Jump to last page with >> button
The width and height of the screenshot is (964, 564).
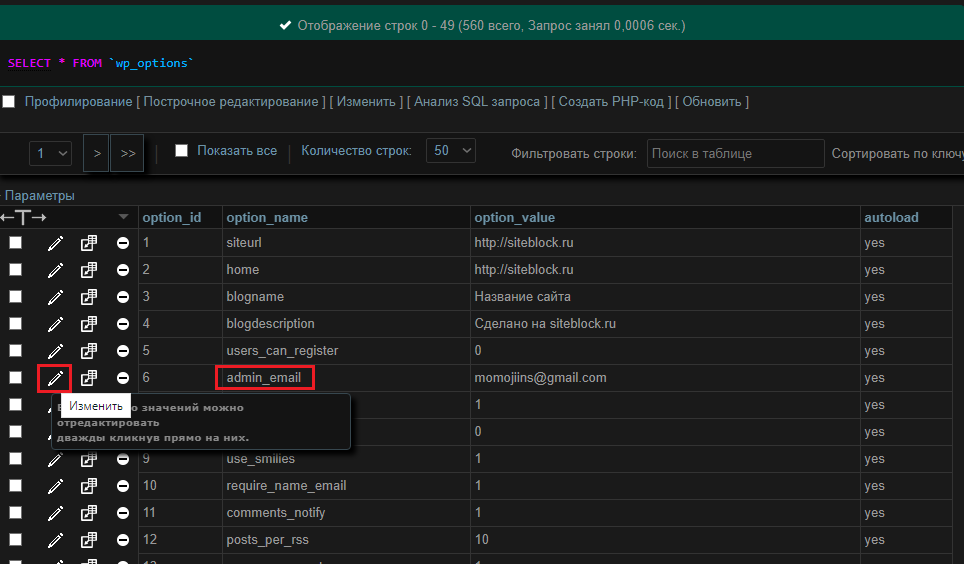click(x=127, y=154)
